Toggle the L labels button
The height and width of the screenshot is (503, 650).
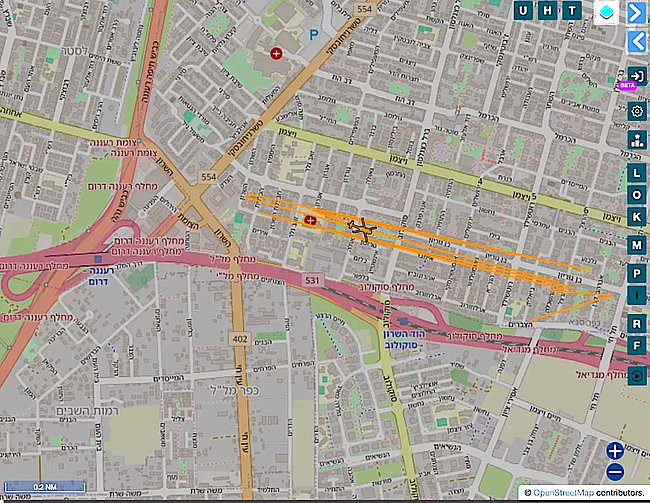[x=636, y=170]
